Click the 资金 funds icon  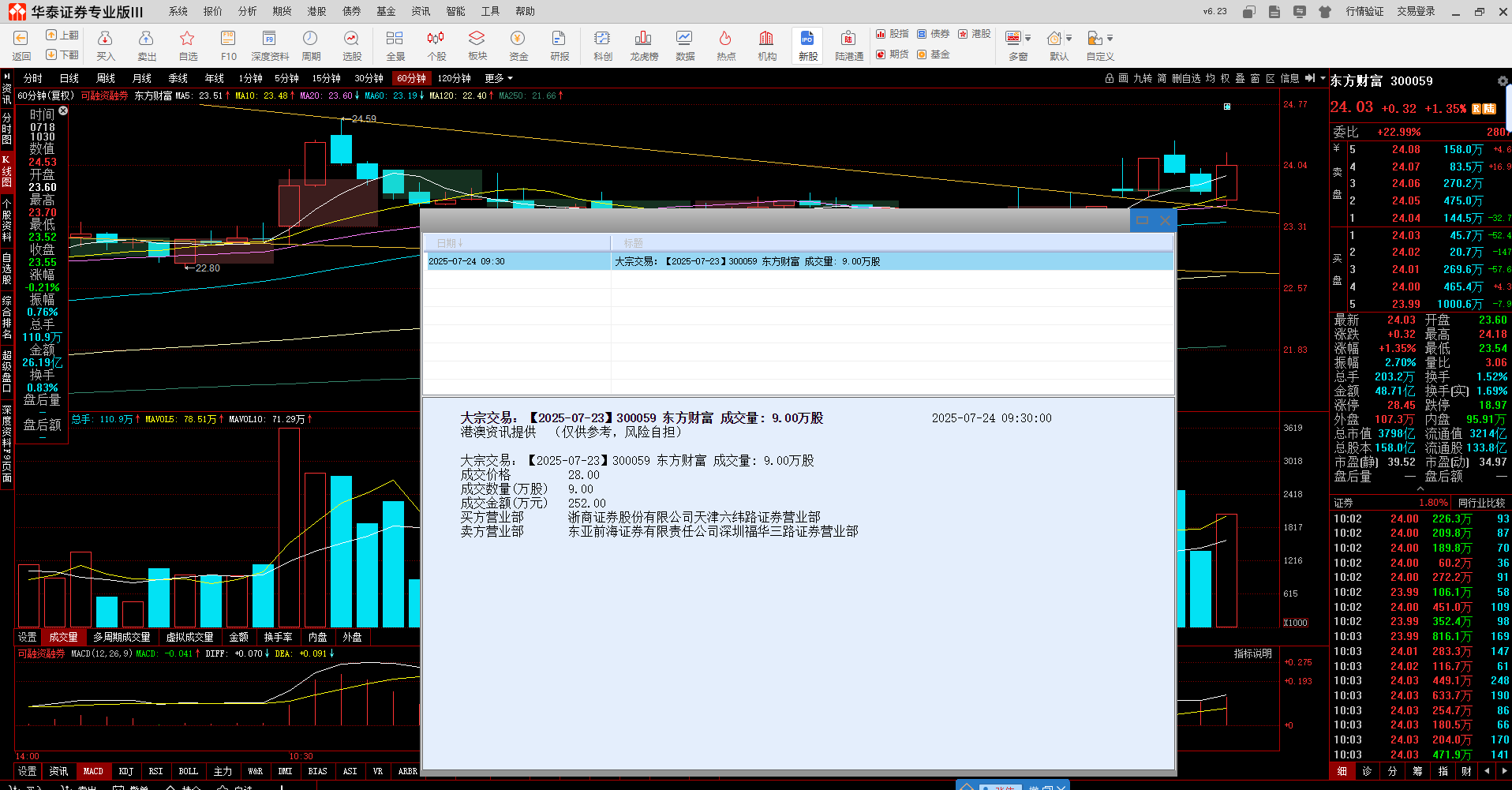(518, 46)
